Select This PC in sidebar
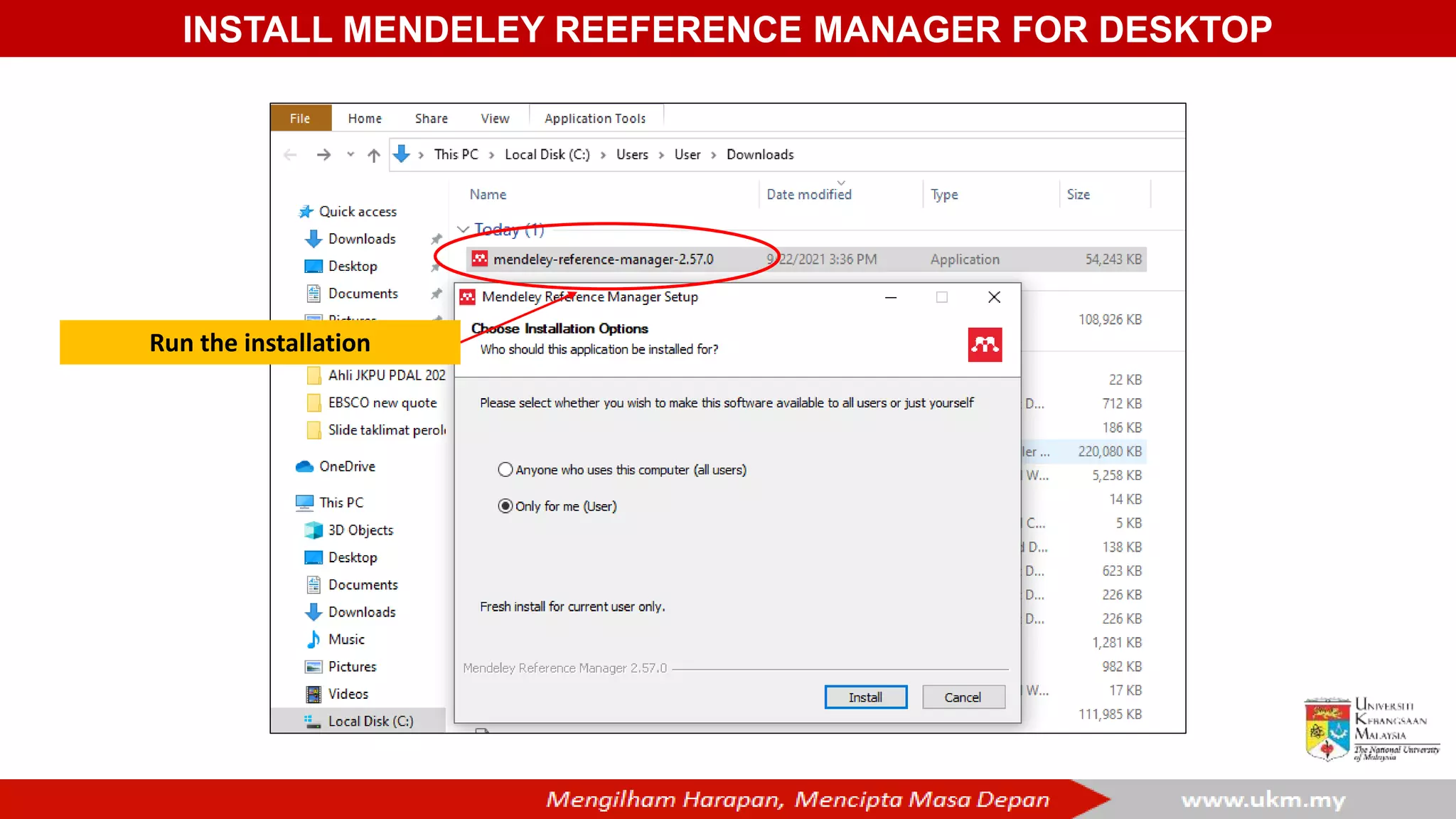Screen dimensions: 1456x819 [341, 503]
